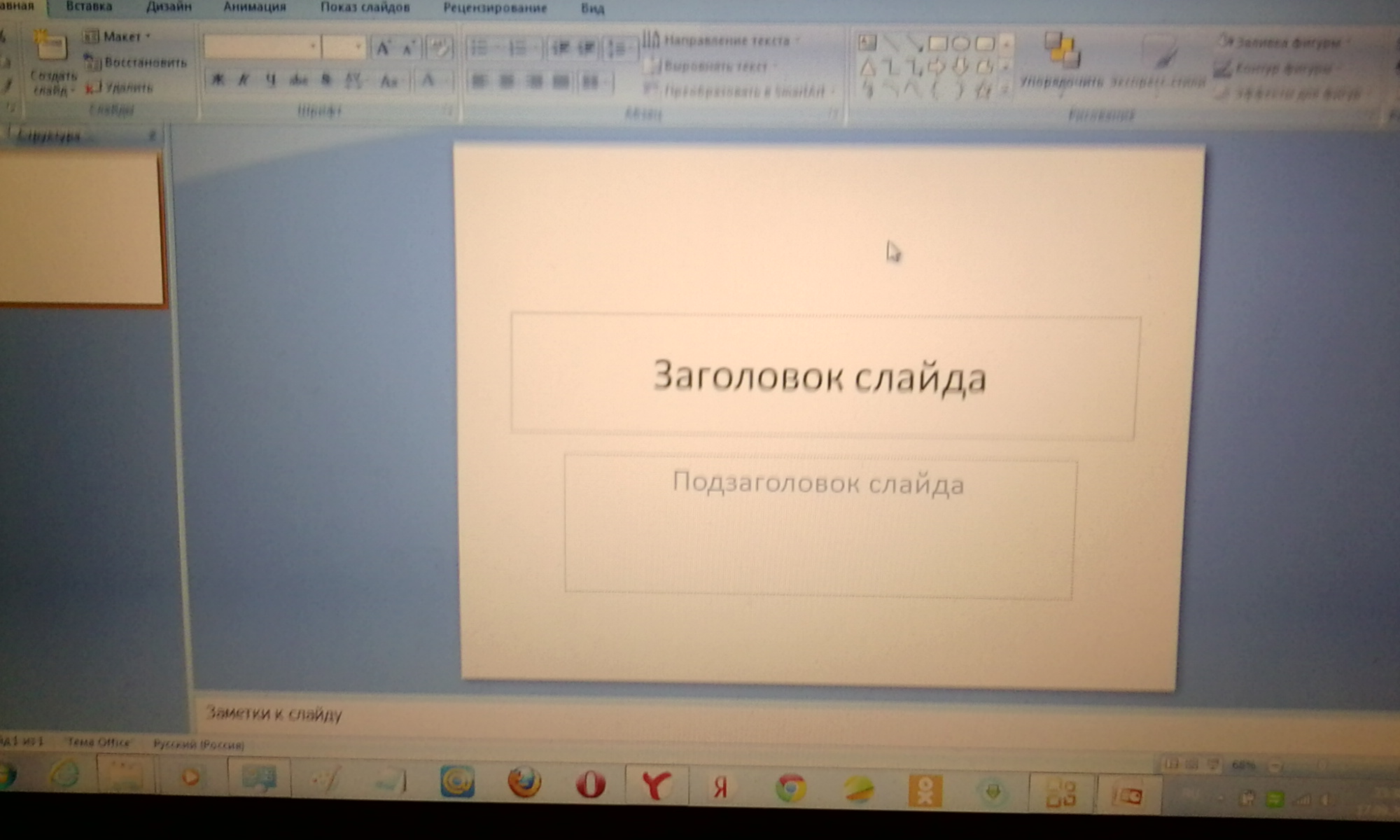Screen dimensions: 1400x840
Task: Open the Дизайн ribbon tab
Action: [169, 7]
